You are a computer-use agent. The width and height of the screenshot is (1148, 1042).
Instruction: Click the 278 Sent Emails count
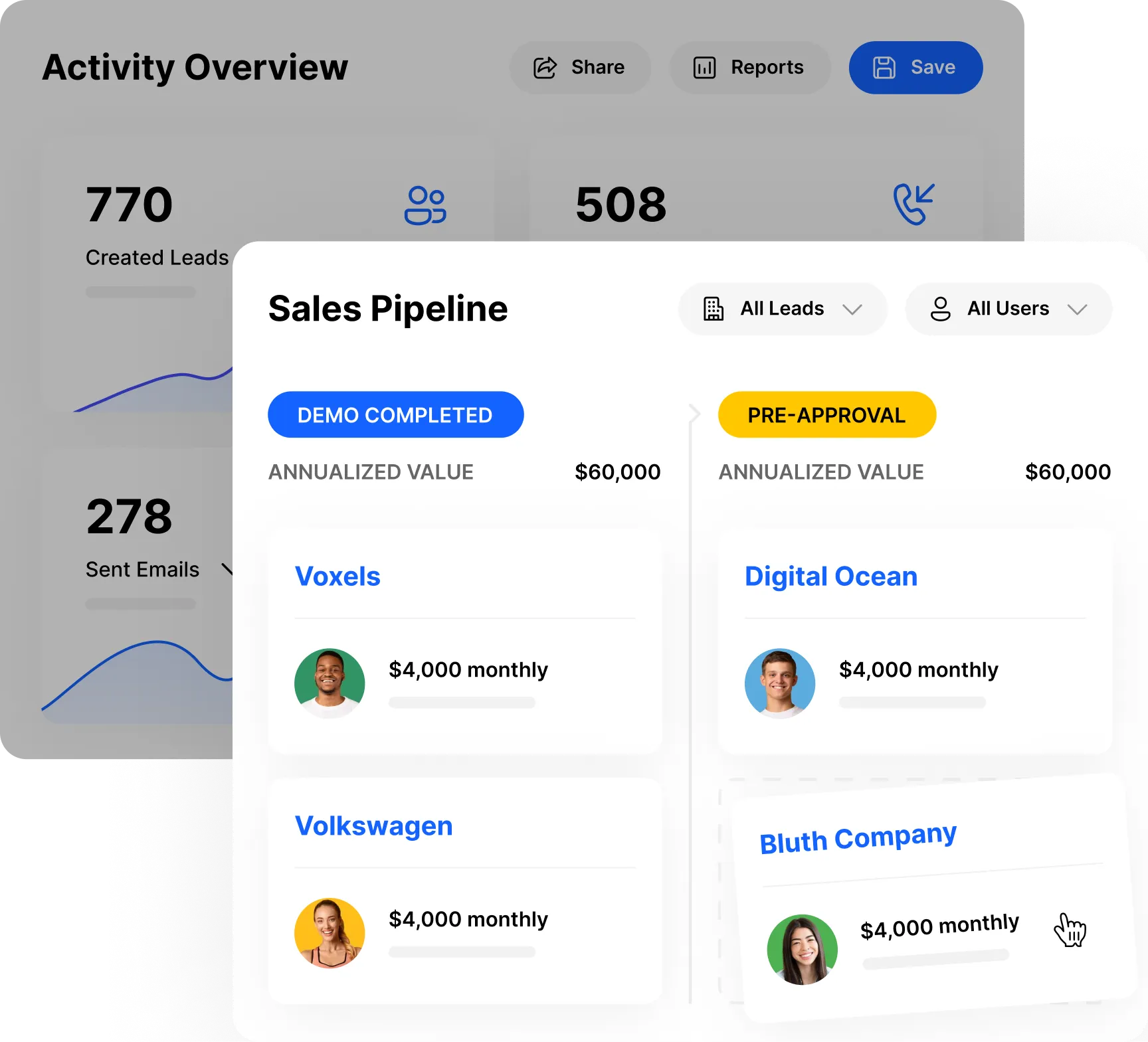click(130, 517)
